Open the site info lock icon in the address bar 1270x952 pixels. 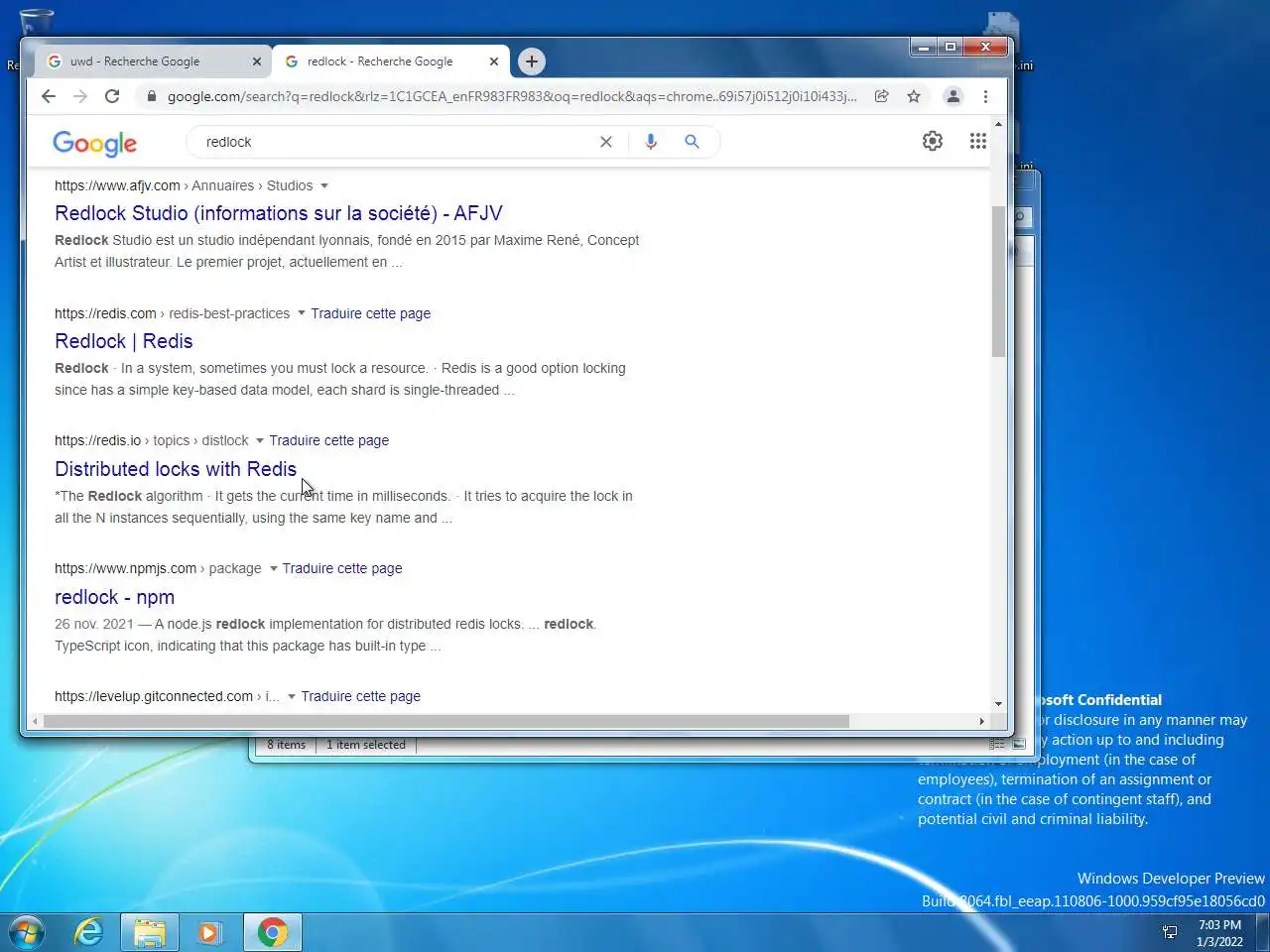(x=151, y=96)
